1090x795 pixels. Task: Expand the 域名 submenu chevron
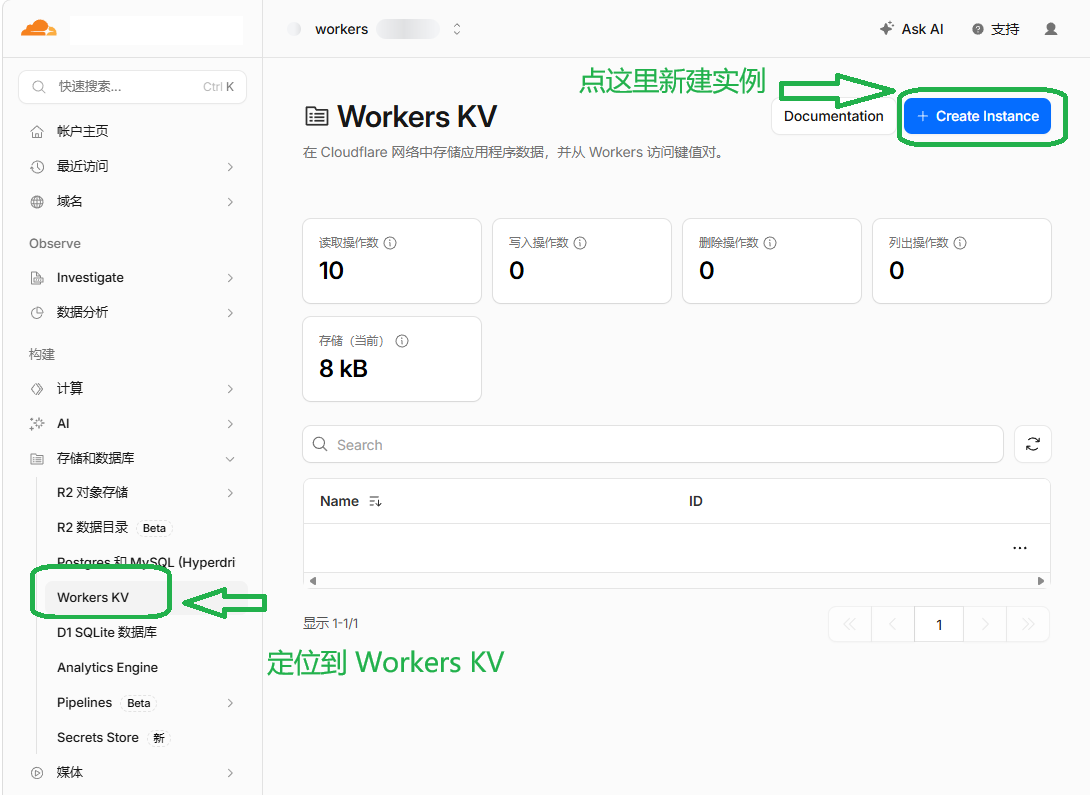point(230,202)
